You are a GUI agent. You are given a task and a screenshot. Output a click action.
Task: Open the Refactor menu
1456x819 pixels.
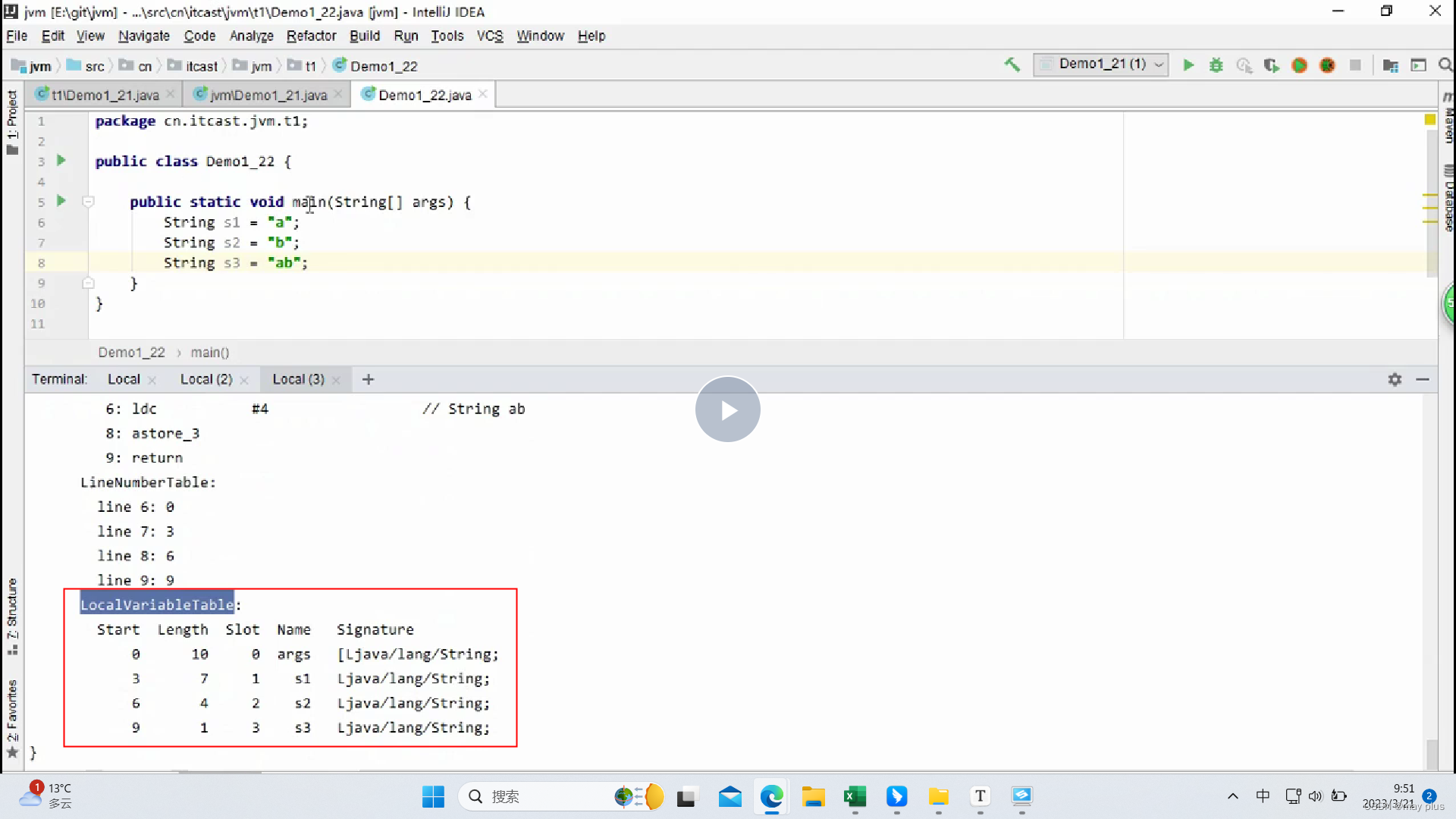311,36
